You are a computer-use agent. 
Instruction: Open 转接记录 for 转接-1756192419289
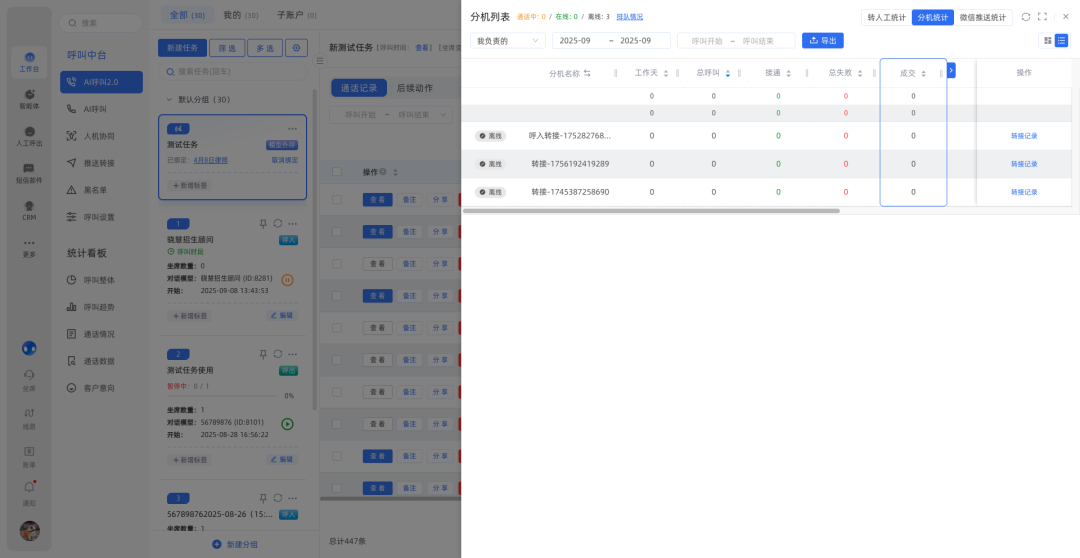1024,164
